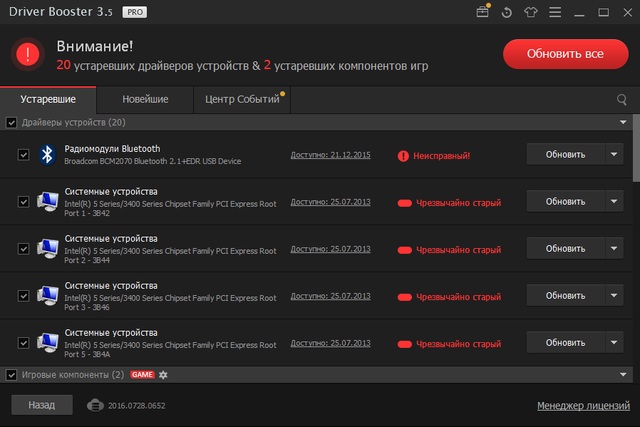Open dropdown arrow next to Bluetooth 'Обновить'
The image size is (640, 427).
coord(612,155)
